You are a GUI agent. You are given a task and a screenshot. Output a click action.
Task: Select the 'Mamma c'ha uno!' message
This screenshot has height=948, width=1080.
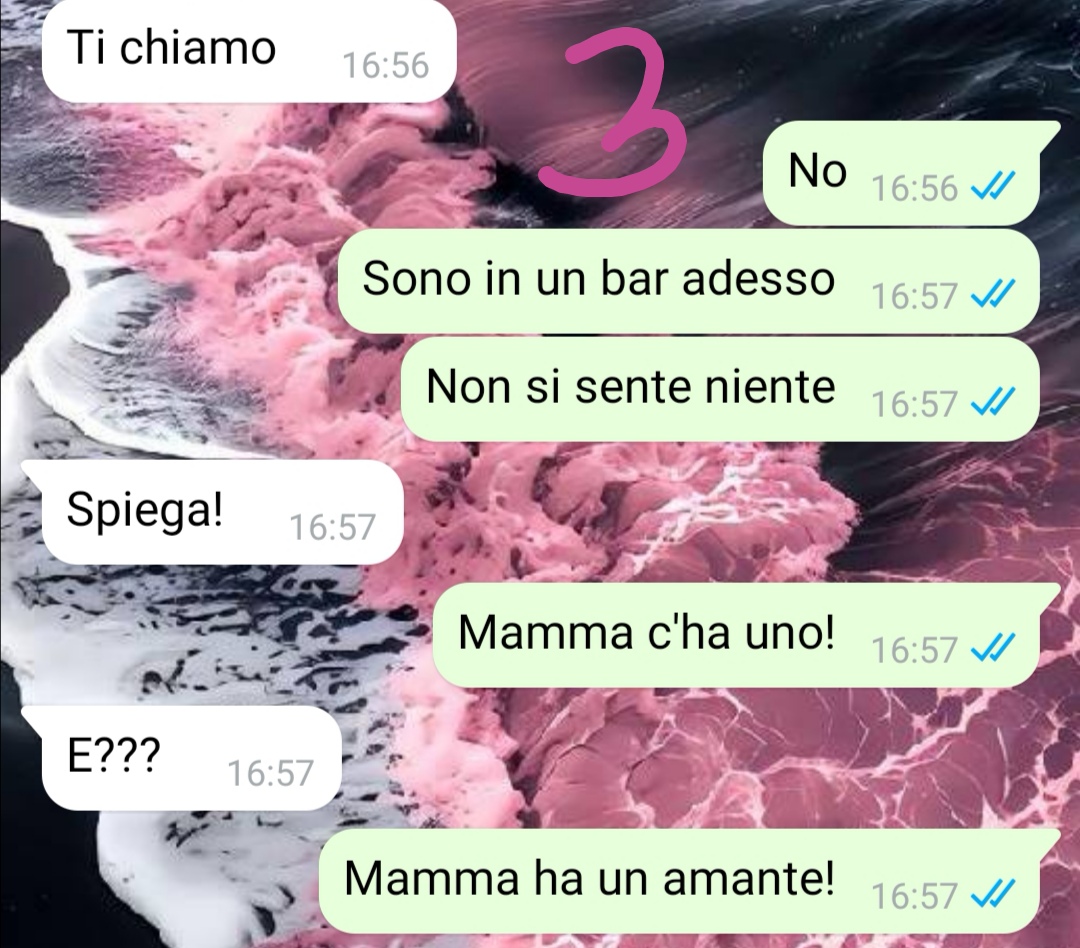pyautogui.click(x=746, y=635)
